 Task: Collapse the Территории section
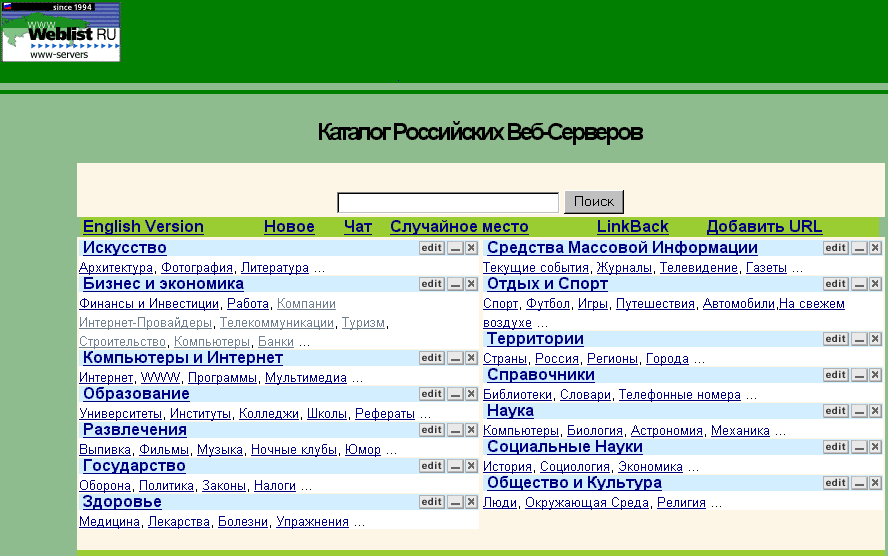(860, 339)
